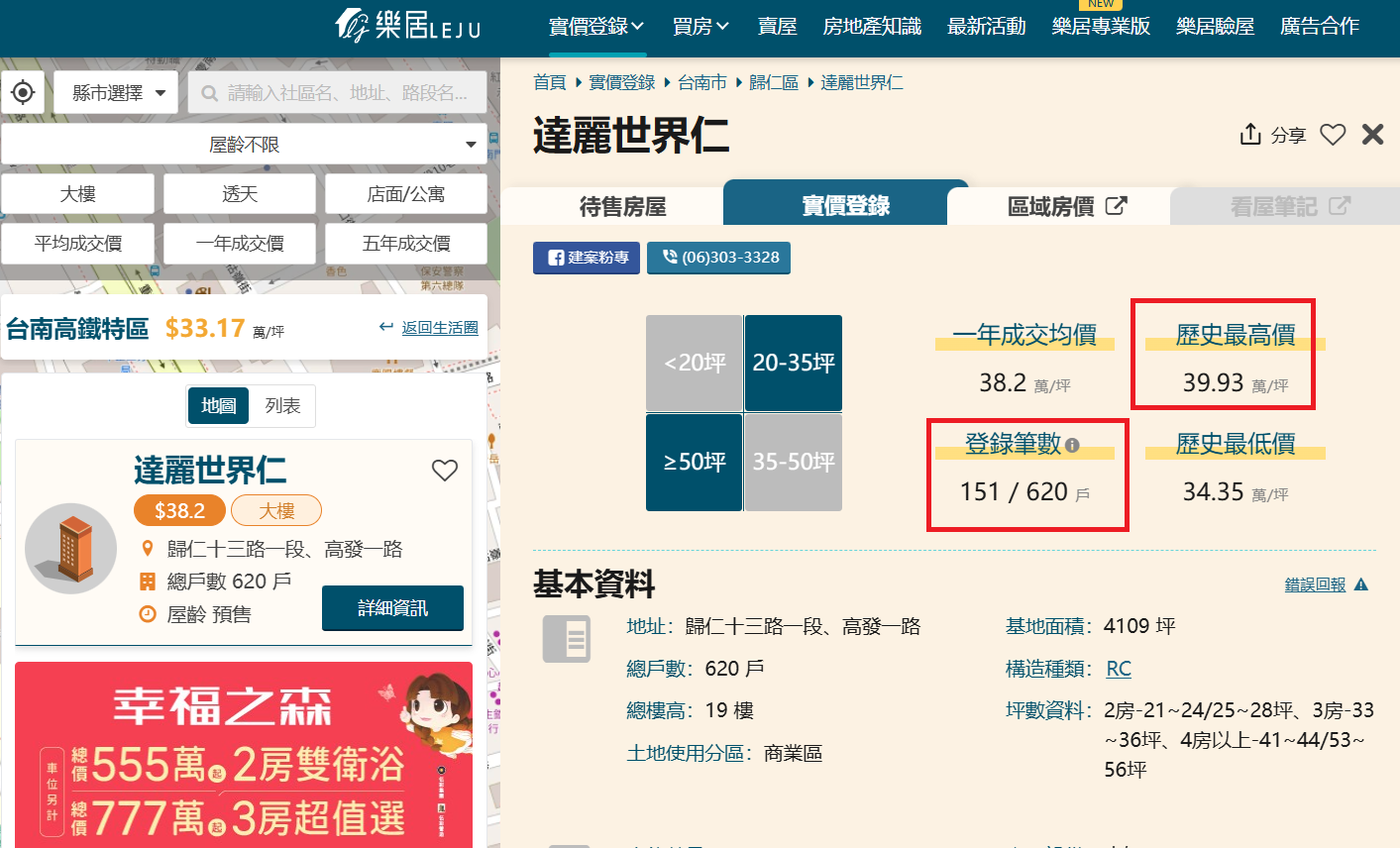Click the 分享 label
This screenshot has height=848, width=1400.
[1288, 135]
